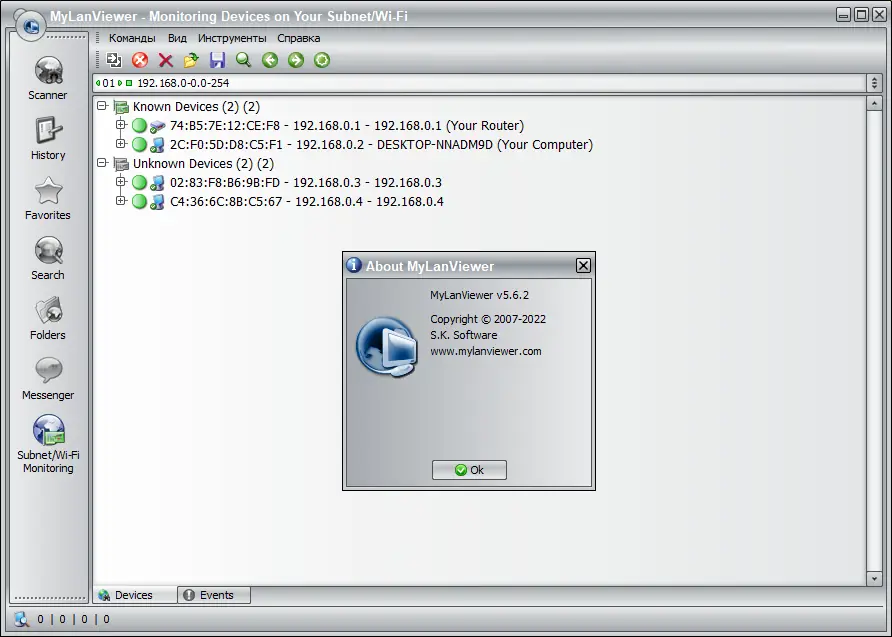Click the router icon for 192.168.0.1
Image resolution: width=892 pixels, height=637 pixels.
click(158, 126)
